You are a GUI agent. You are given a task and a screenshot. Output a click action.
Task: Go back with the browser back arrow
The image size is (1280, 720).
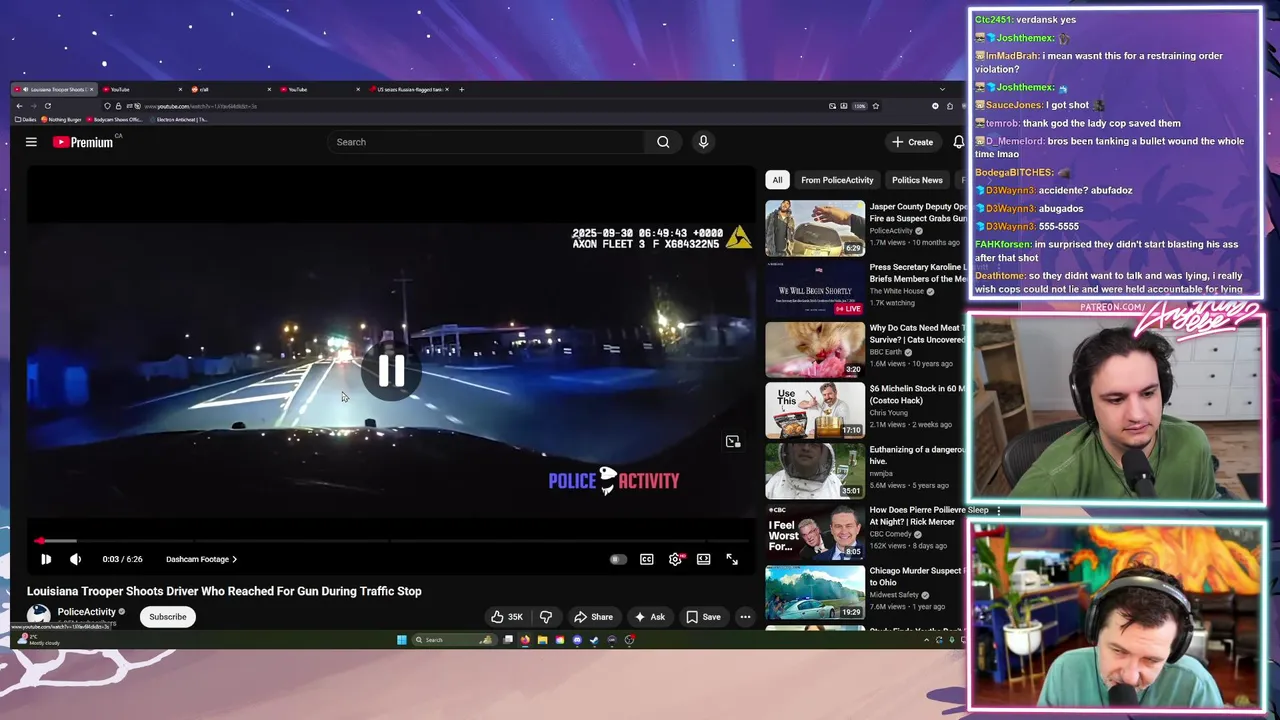[x=19, y=106]
